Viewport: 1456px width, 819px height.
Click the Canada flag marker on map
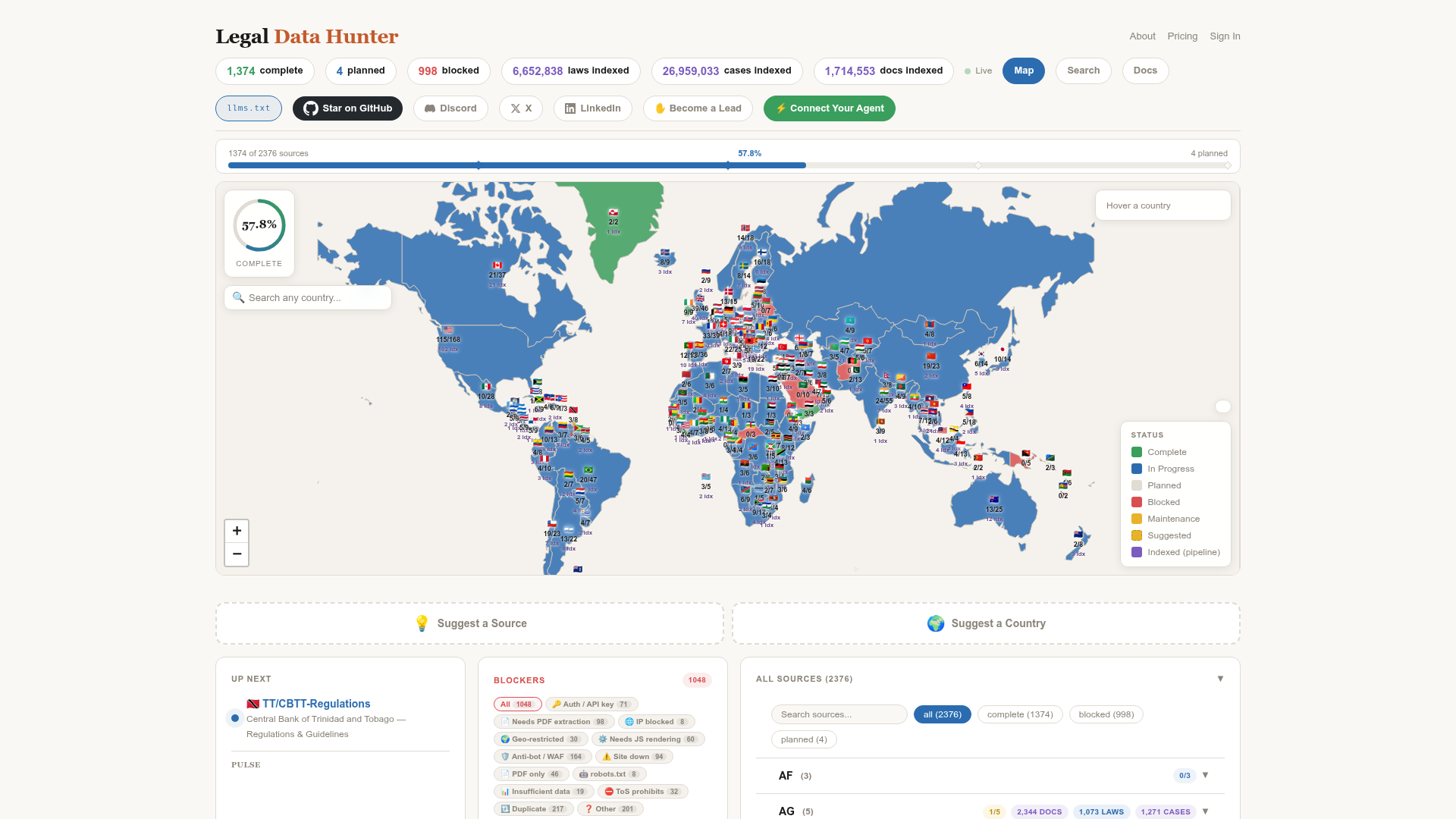click(497, 265)
